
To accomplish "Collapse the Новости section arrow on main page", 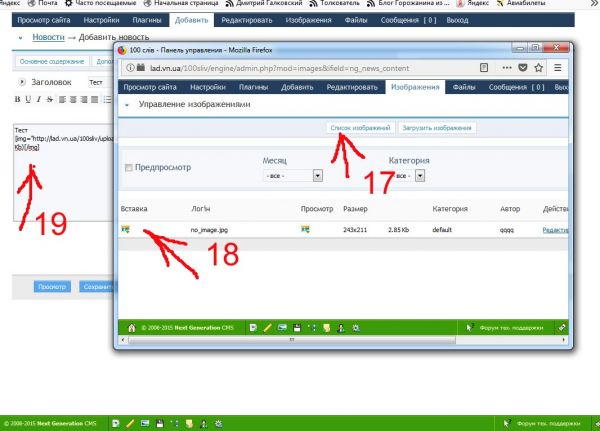I will (20, 38).
